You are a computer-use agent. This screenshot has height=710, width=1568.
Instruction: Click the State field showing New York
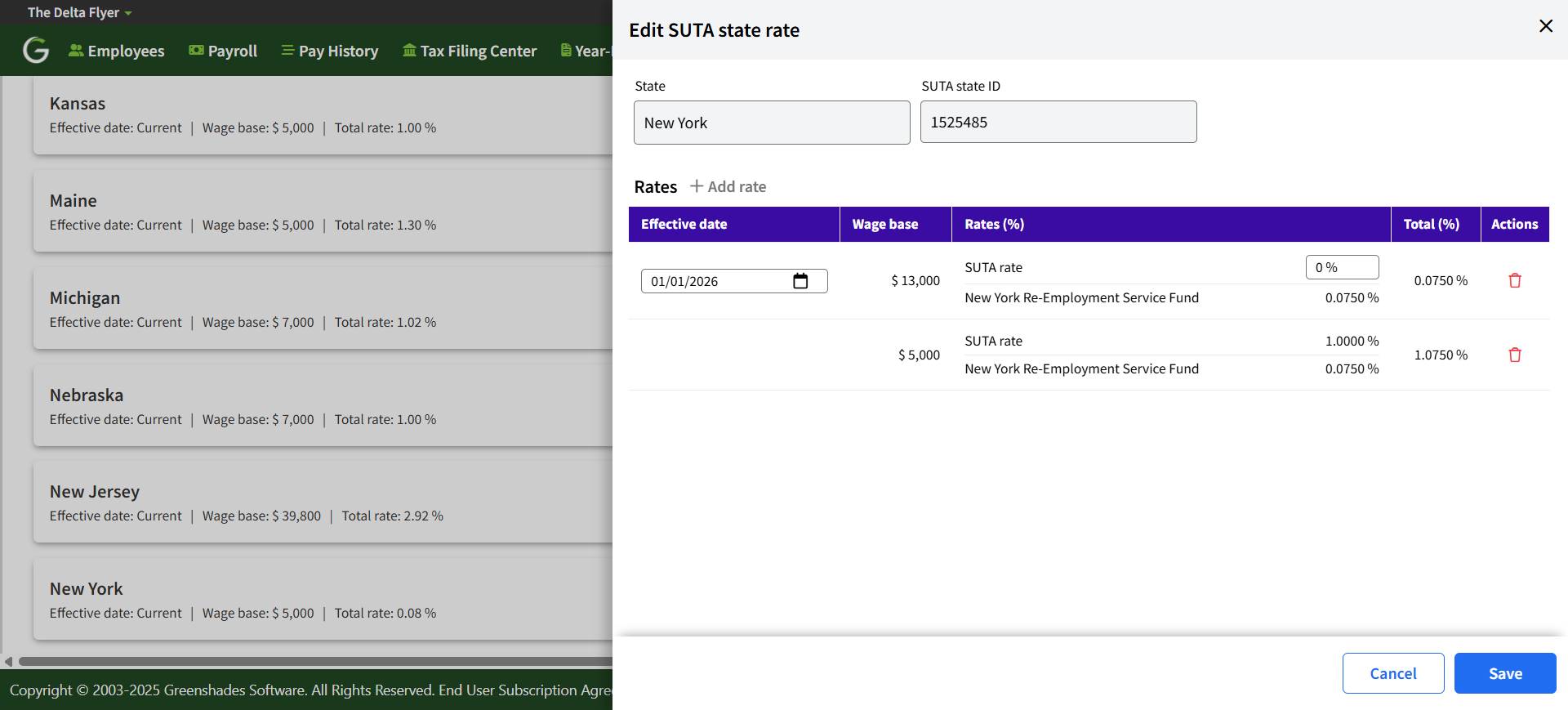[771, 123]
